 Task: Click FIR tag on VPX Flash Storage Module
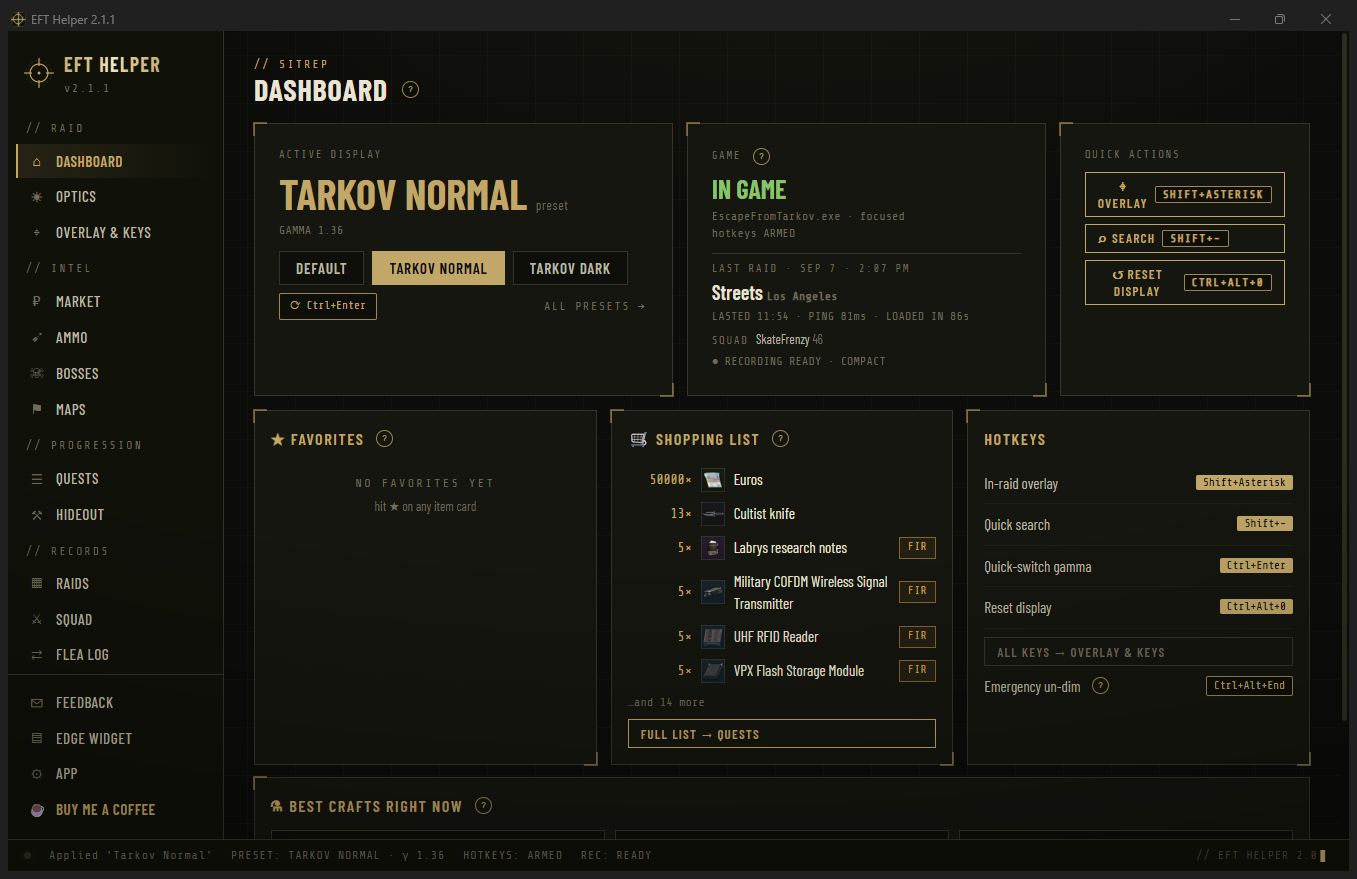tap(917, 670)
